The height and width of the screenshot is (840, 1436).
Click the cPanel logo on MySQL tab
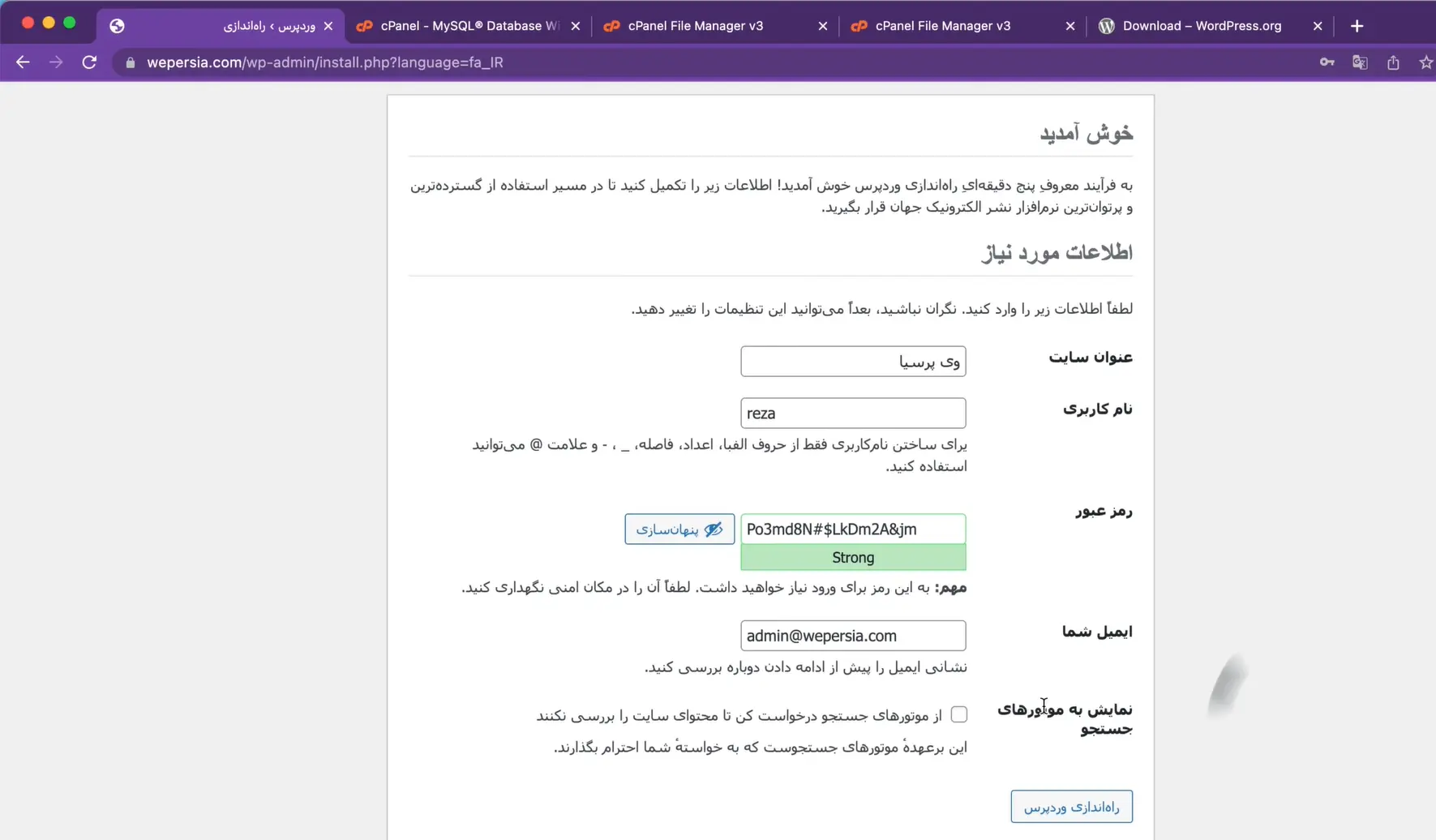(x=364, y=26)
